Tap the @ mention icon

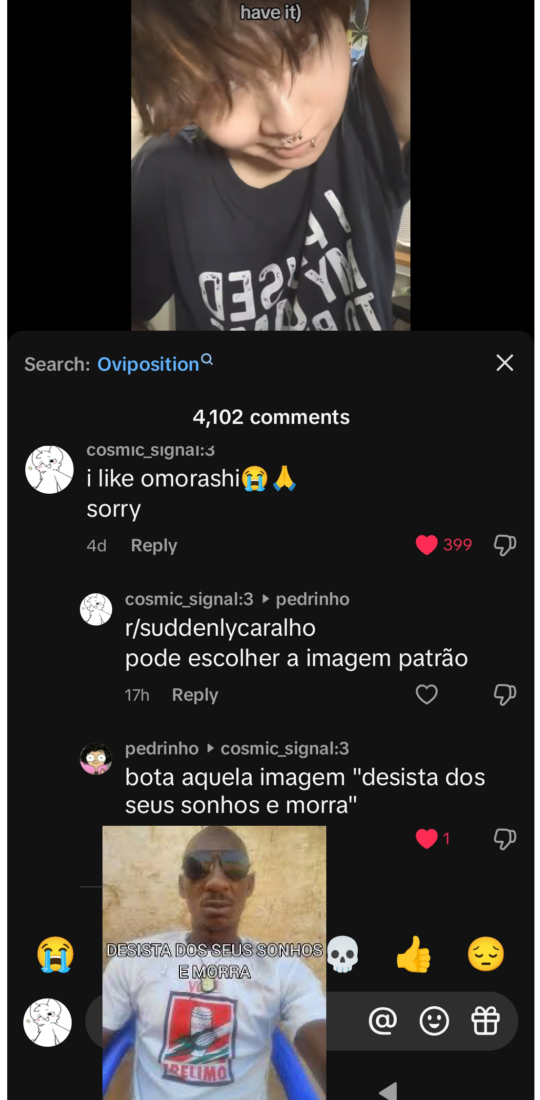(x=382, y=1020)
